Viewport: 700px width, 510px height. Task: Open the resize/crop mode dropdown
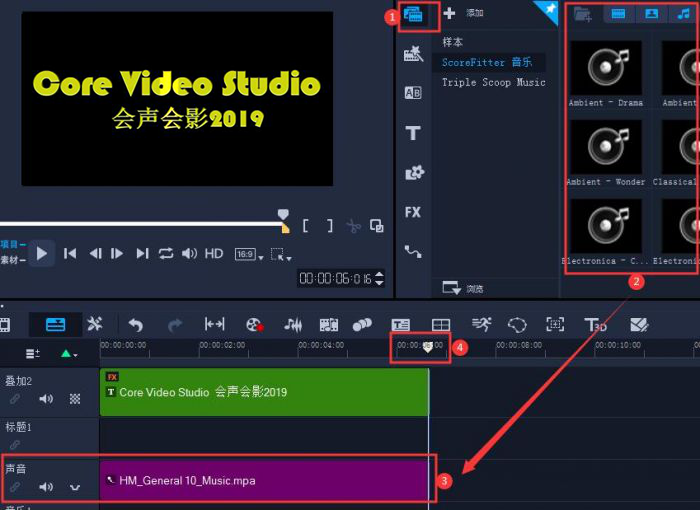(x=281, y=255)
